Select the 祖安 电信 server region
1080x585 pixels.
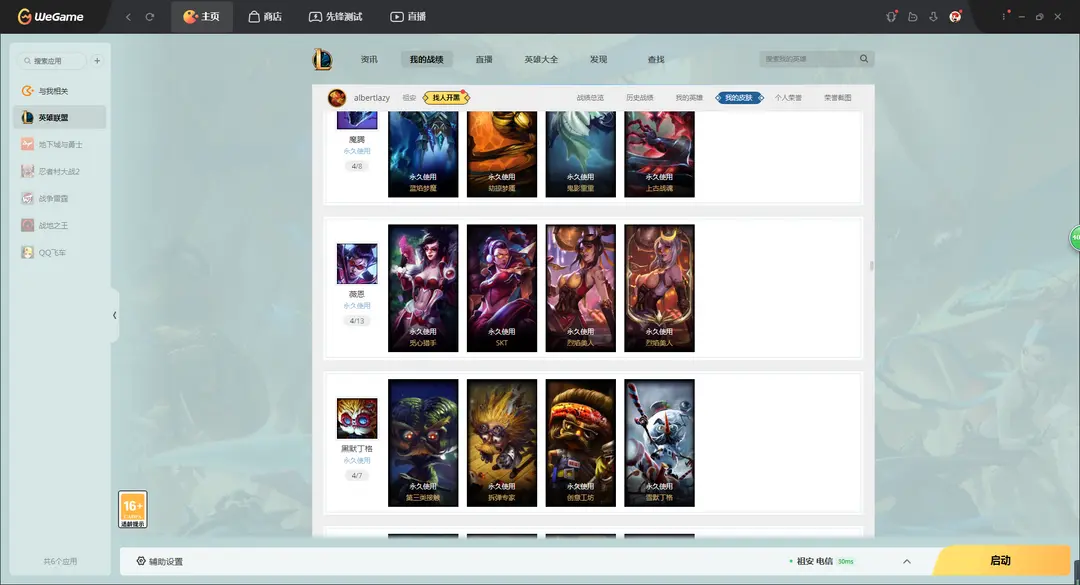coord(814,562)
